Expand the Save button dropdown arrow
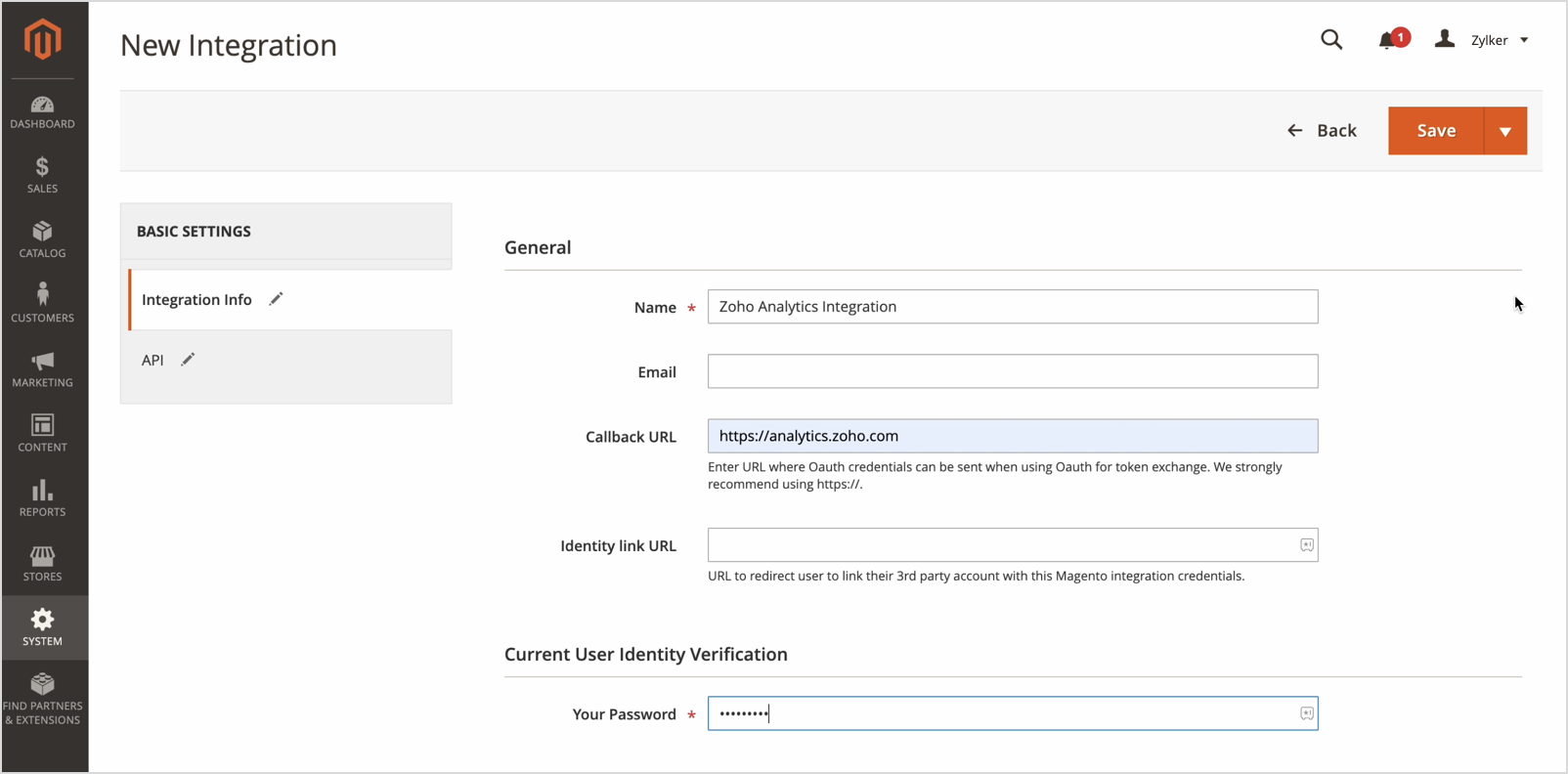This screenshot has width=1568, height=774. click(1505, 131)
